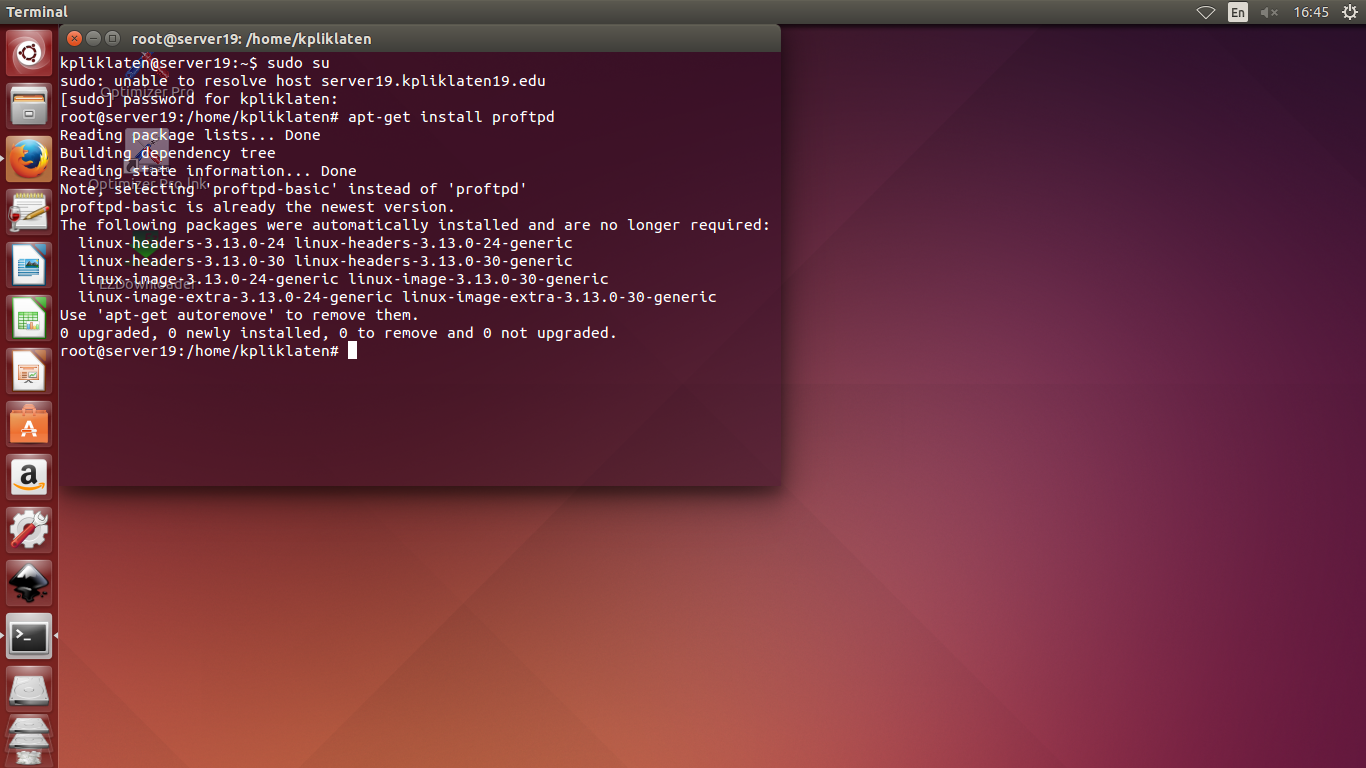Open the Ubuntu Dash home button
The image size is (1366, 768).
point(28,52)
